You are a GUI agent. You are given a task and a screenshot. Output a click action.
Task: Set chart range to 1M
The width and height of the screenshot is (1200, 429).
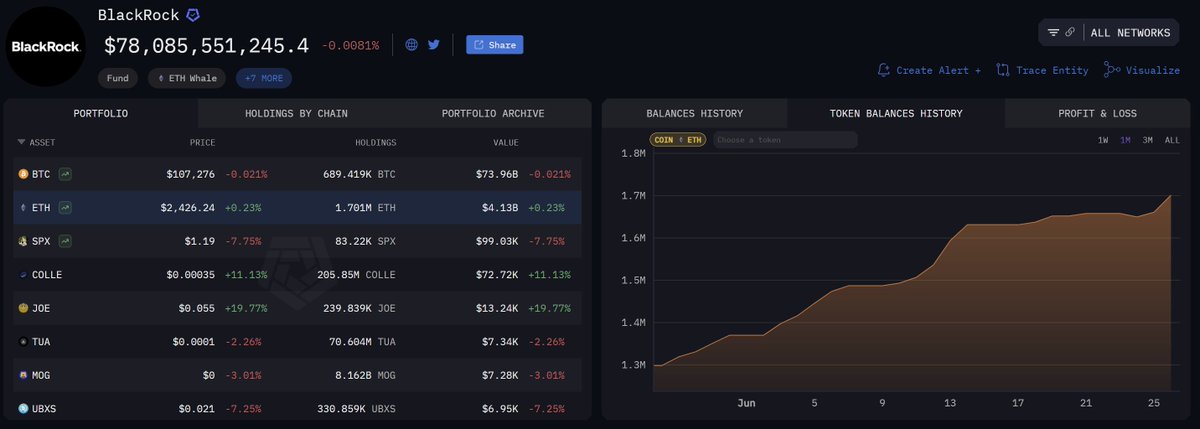pos(1125,140)
